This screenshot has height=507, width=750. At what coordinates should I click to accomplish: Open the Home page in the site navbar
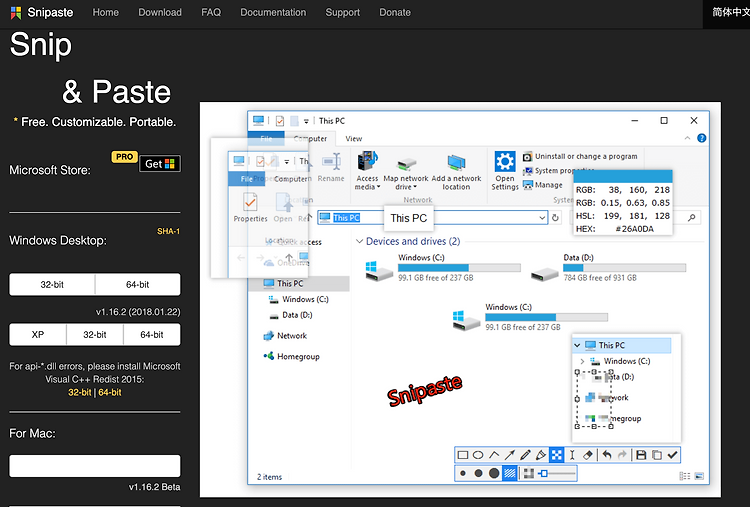tap(105, 12)
